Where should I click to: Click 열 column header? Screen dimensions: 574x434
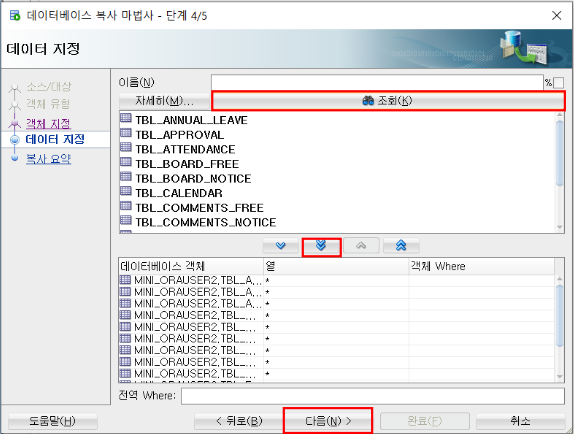(336, 266)
